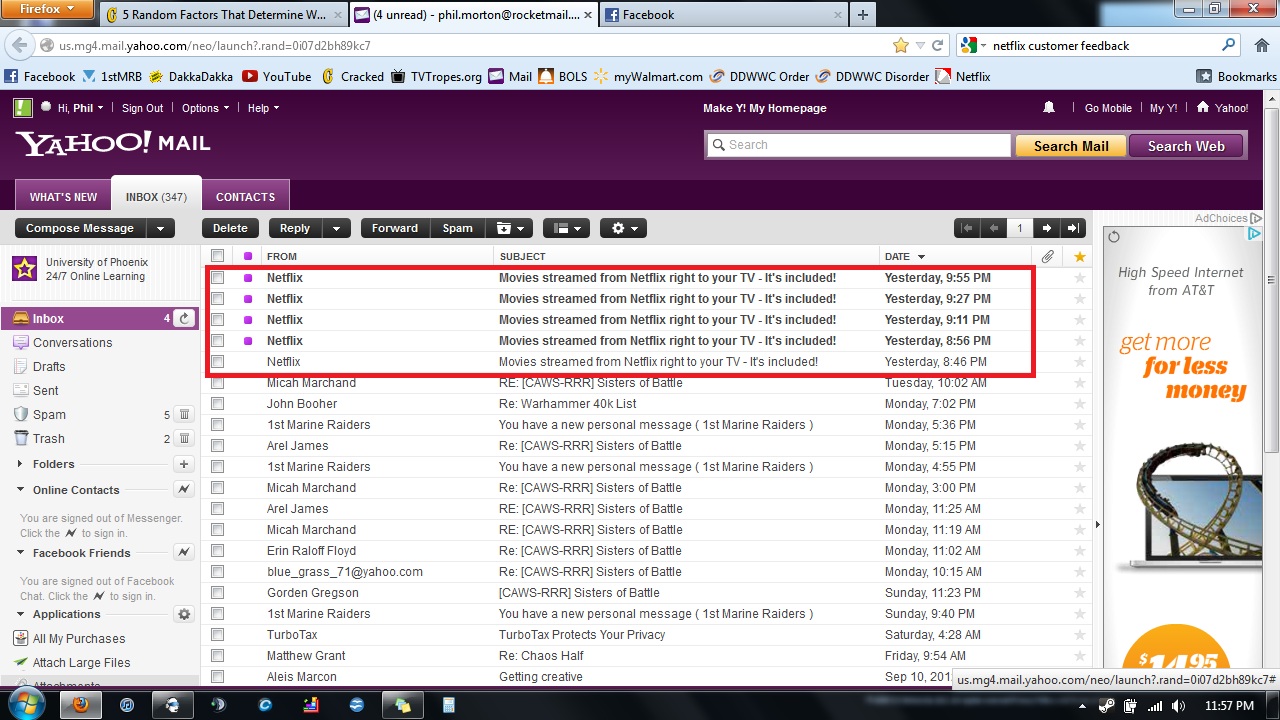Open mail actions gear dropdown
Screen dimensions: 1280x720
623,228
